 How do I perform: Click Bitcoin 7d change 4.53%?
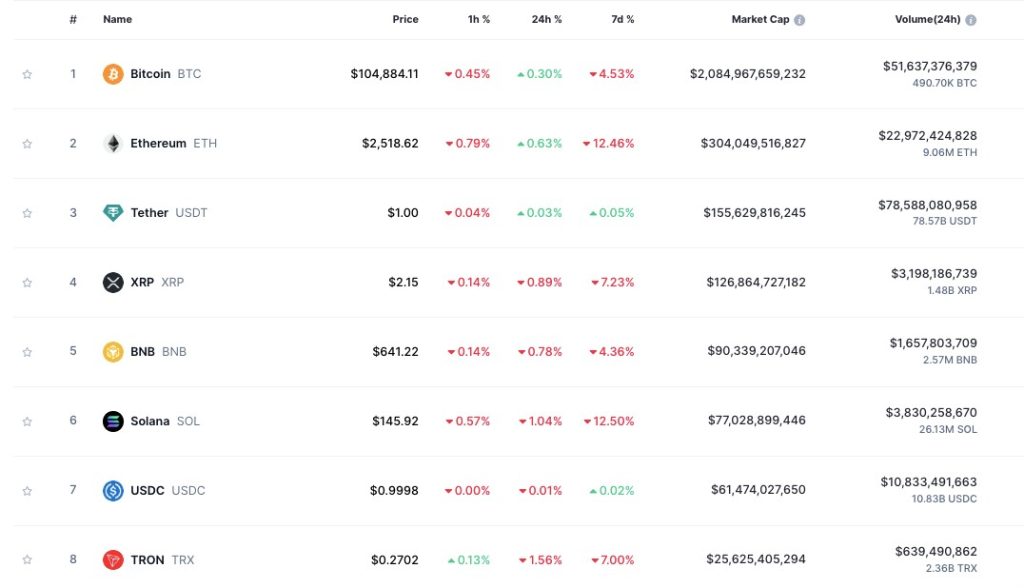612,74
